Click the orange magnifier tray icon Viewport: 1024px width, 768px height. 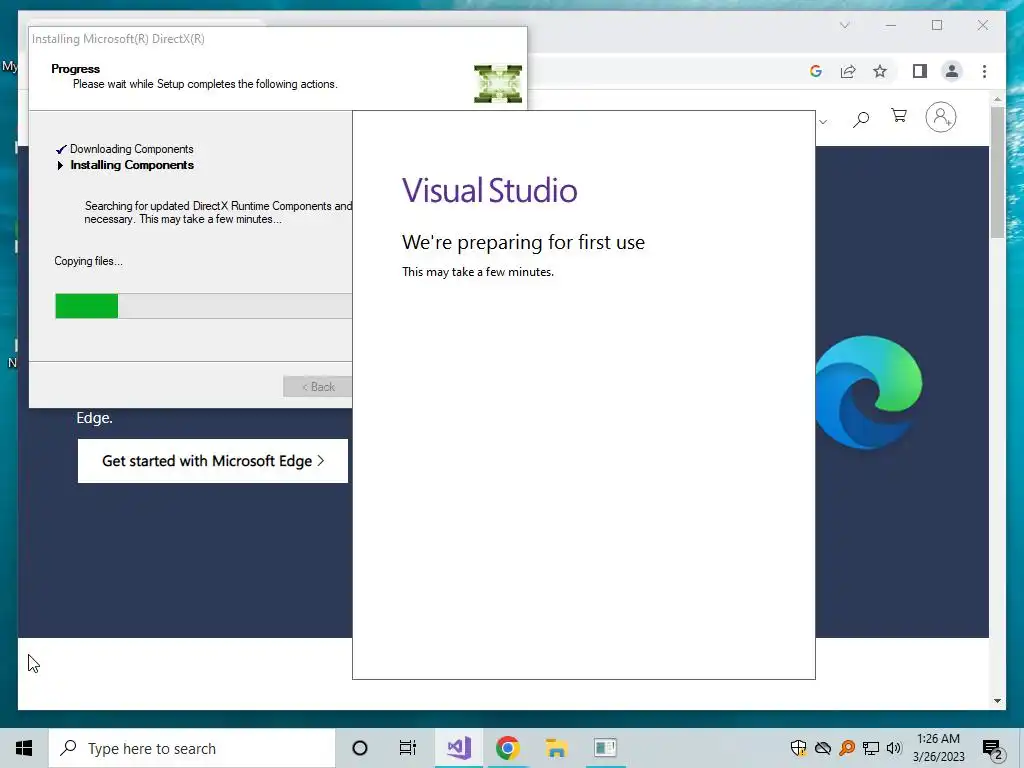click(x=847, y=748)
